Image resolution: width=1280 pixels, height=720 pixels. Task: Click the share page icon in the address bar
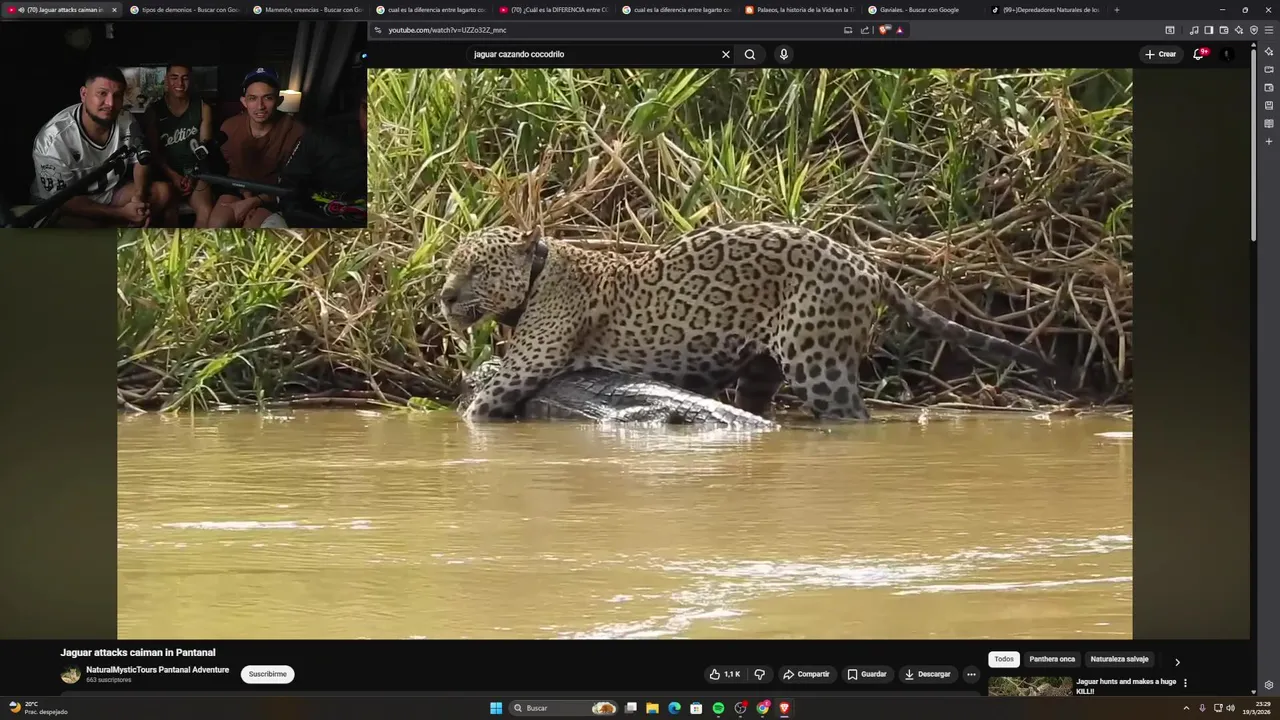coord(865,30)
